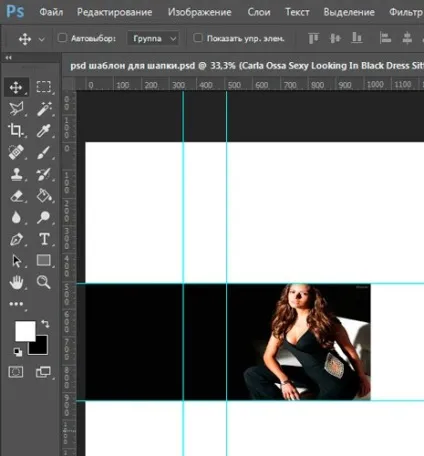This screenshot has height=456, width=424.
Task: Select the Magic Wand tool
Action: click(44, 109)
